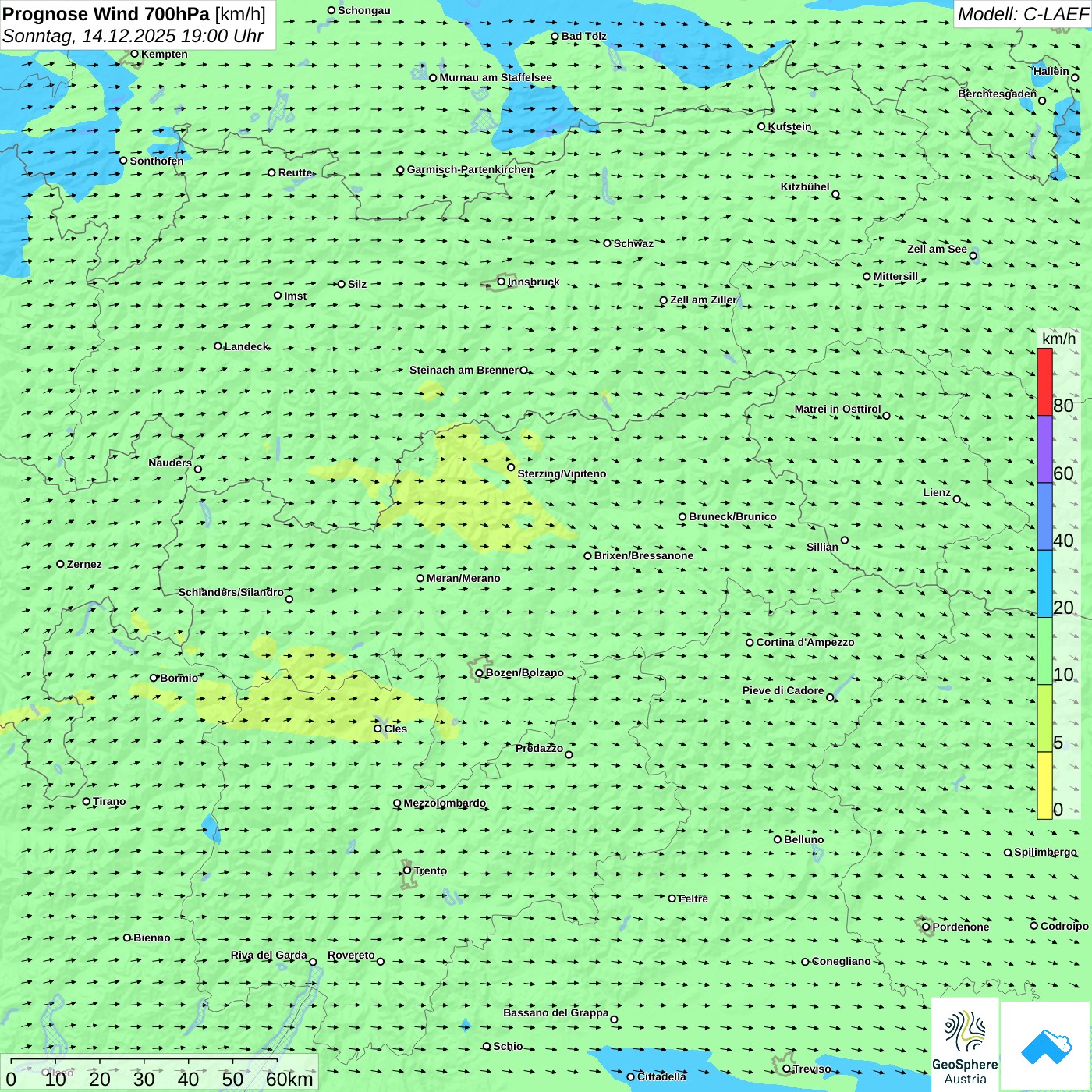Viewport: 1092px width, 1092px height.
Task: Click the date 'Sonntag, 14.12.2025 19:00 Uhr'
Action: 133,36
